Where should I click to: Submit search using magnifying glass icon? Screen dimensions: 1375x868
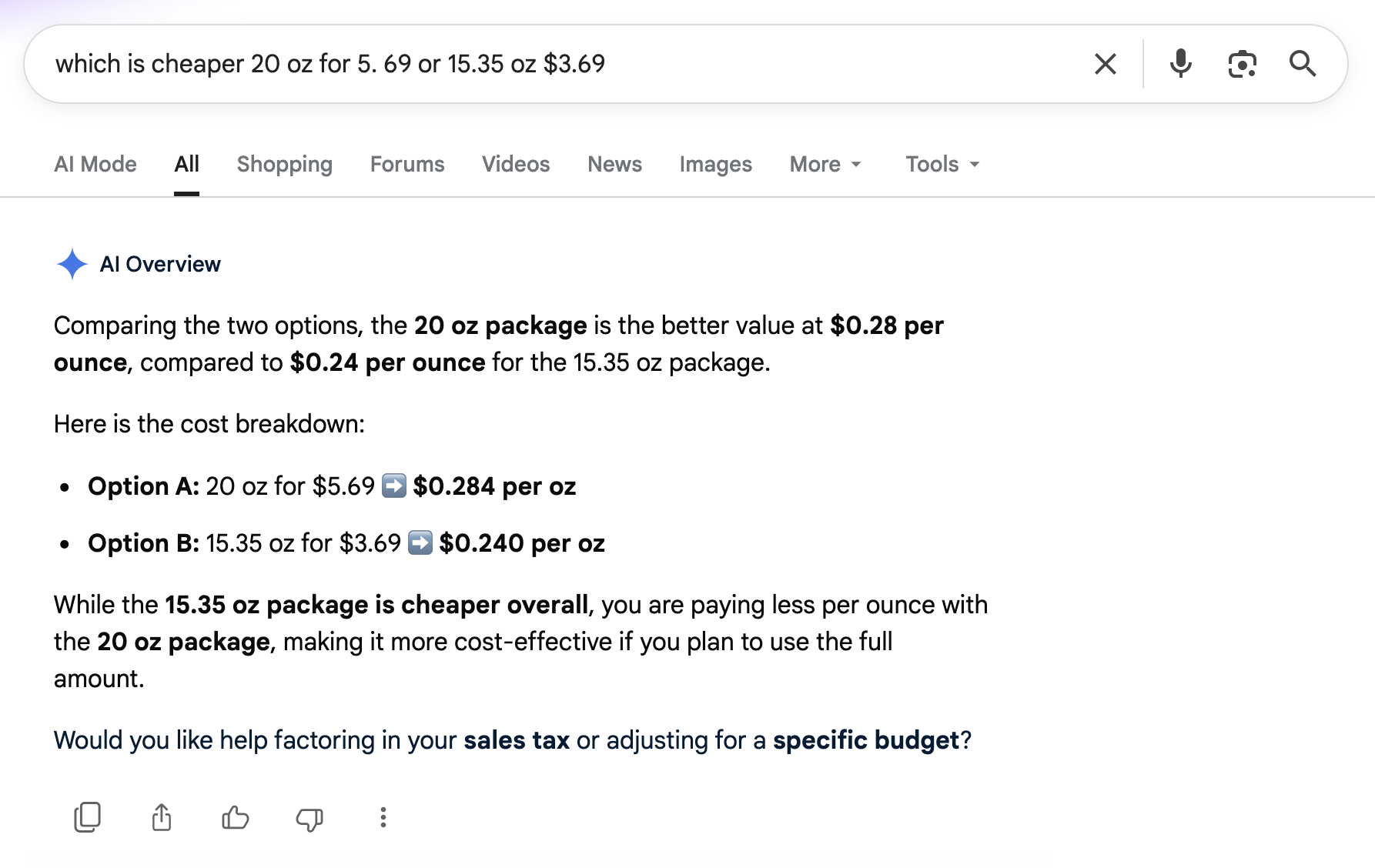point(1303,64)
